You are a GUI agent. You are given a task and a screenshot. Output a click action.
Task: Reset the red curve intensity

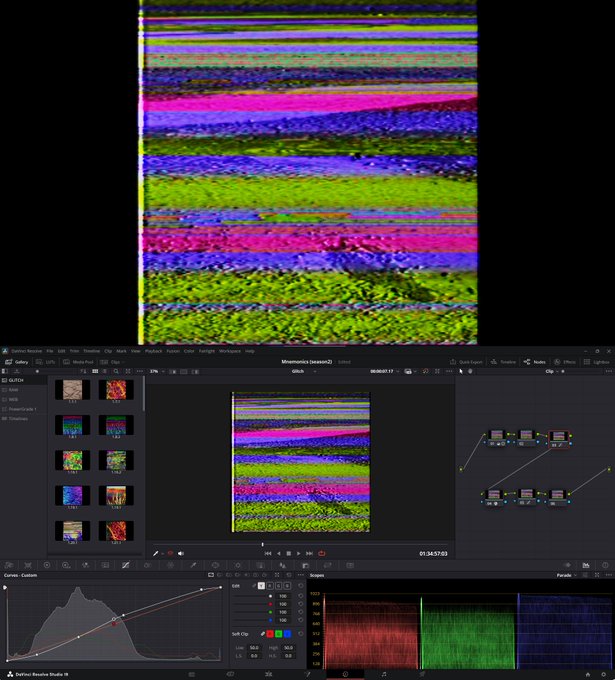point(300,604)
